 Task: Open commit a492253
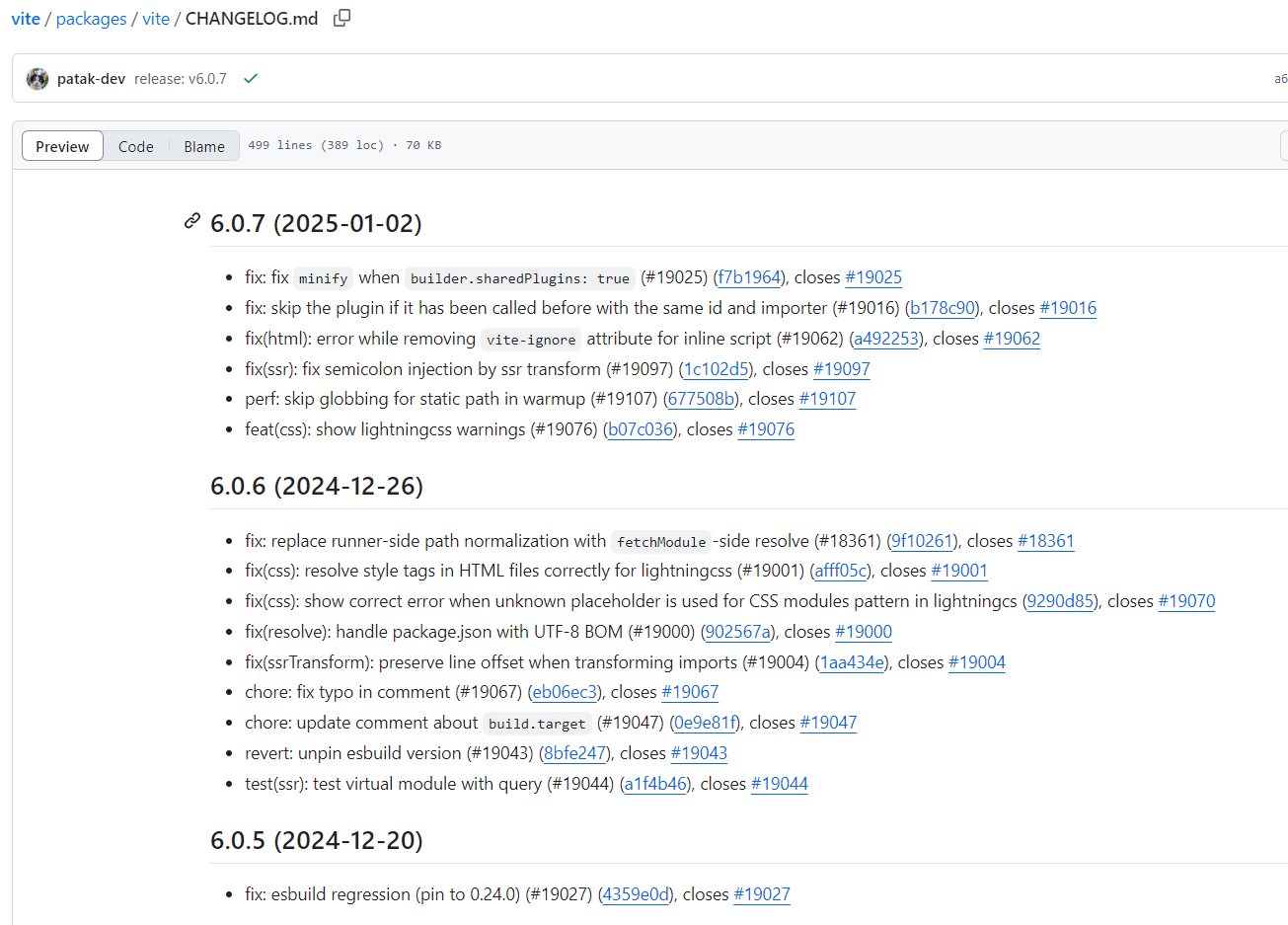tap(886, 339)
